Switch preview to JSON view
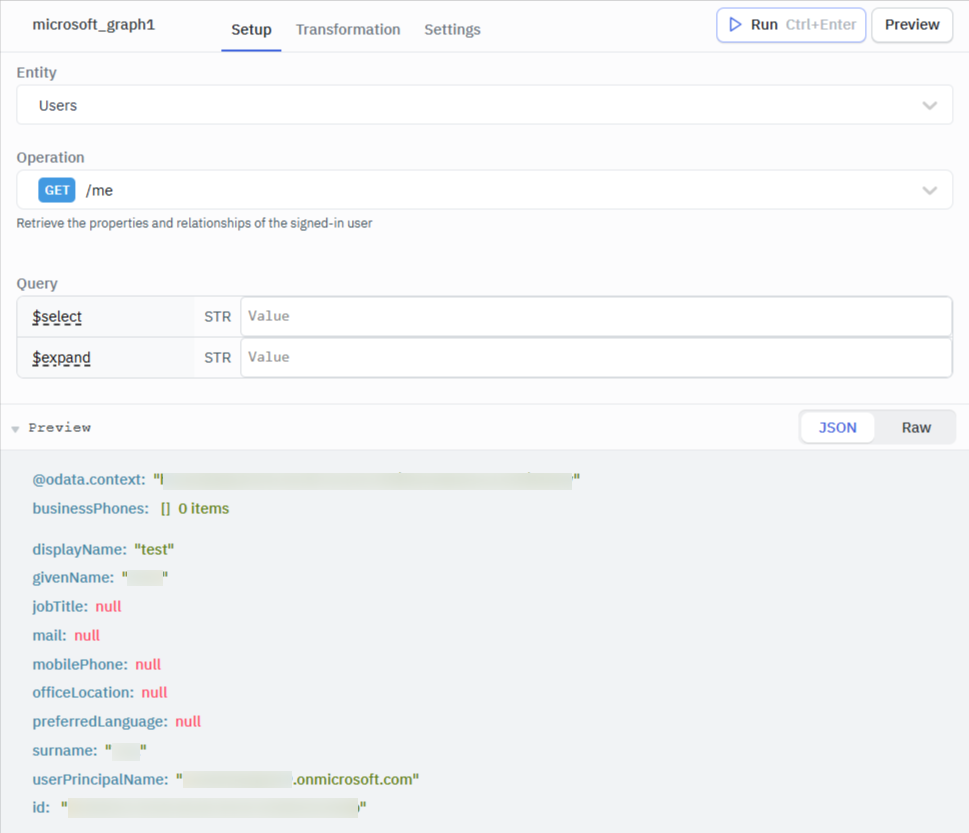 click(837, 428)
